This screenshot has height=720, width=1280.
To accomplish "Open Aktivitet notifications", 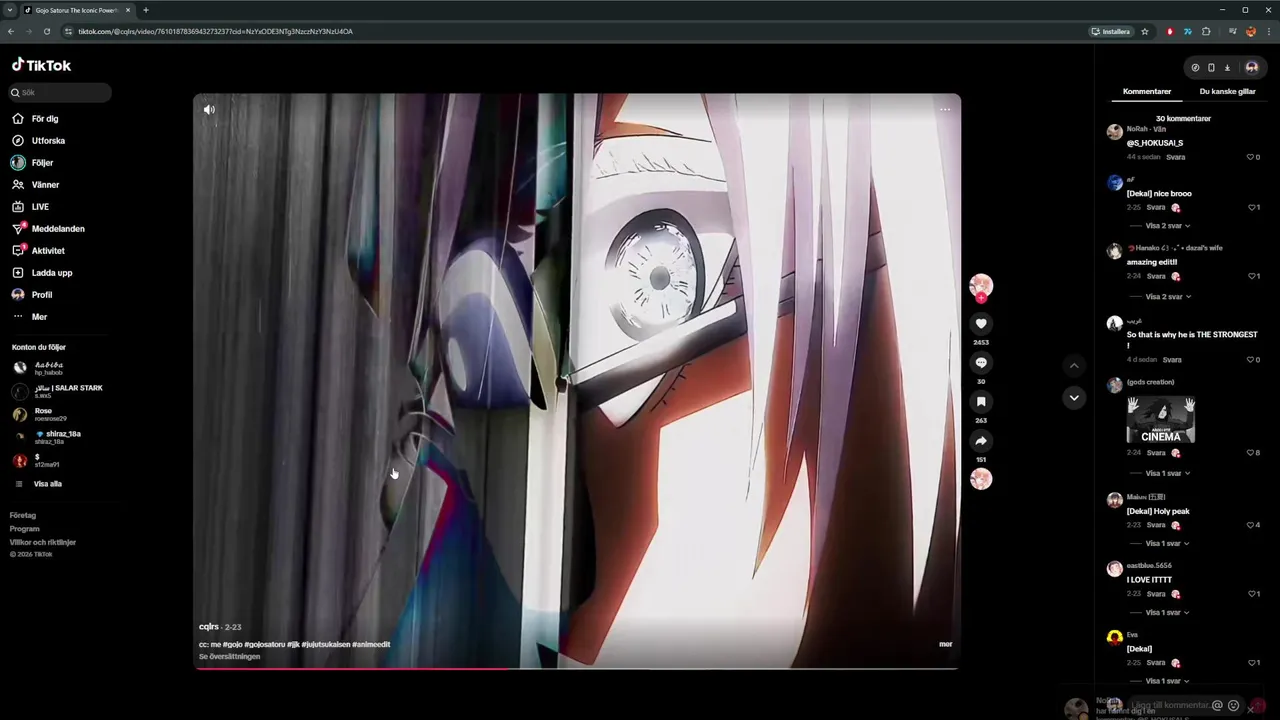I will click(x=38, y=251).
